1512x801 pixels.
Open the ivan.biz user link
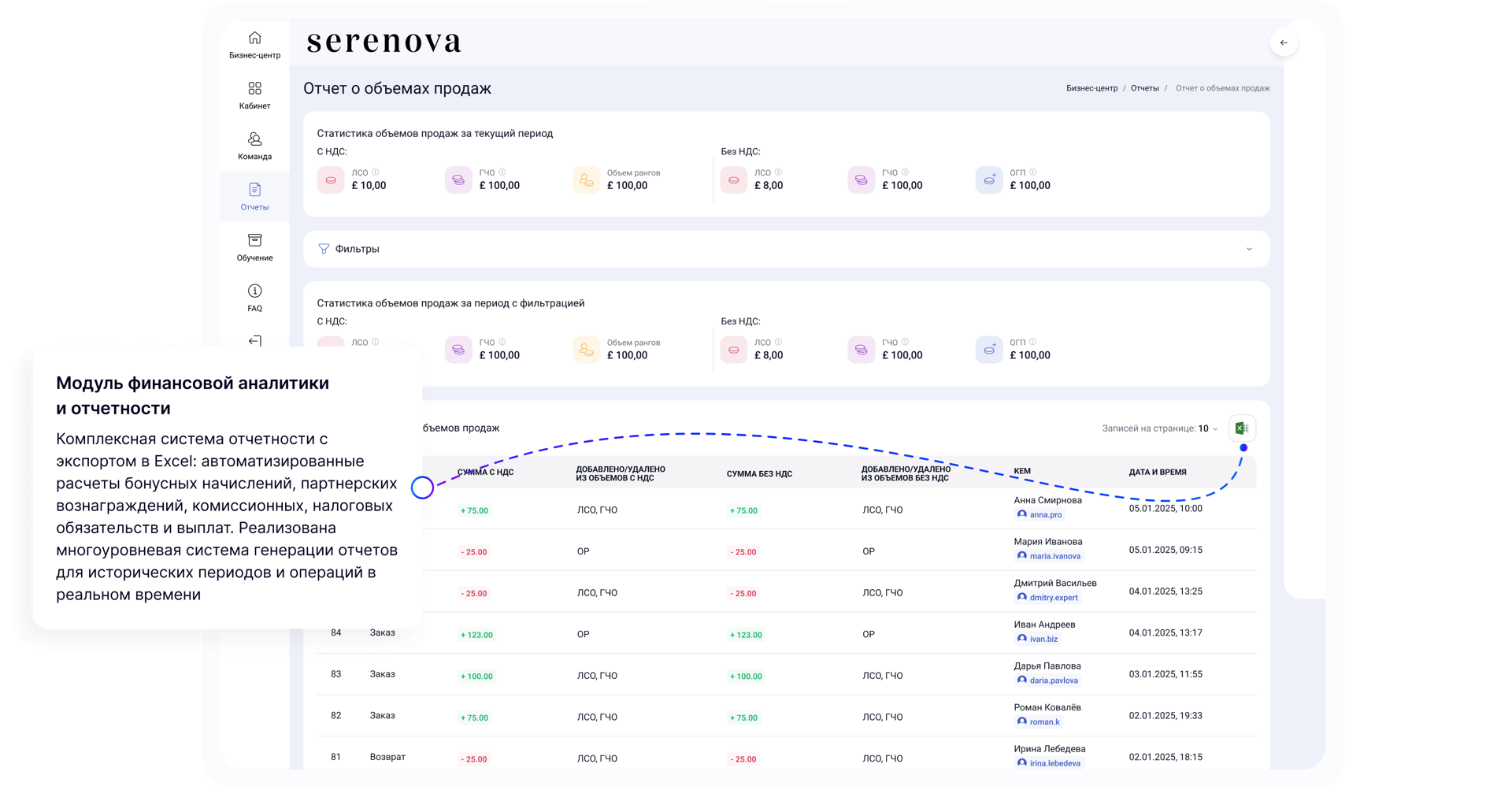(x=1038, y=639)
